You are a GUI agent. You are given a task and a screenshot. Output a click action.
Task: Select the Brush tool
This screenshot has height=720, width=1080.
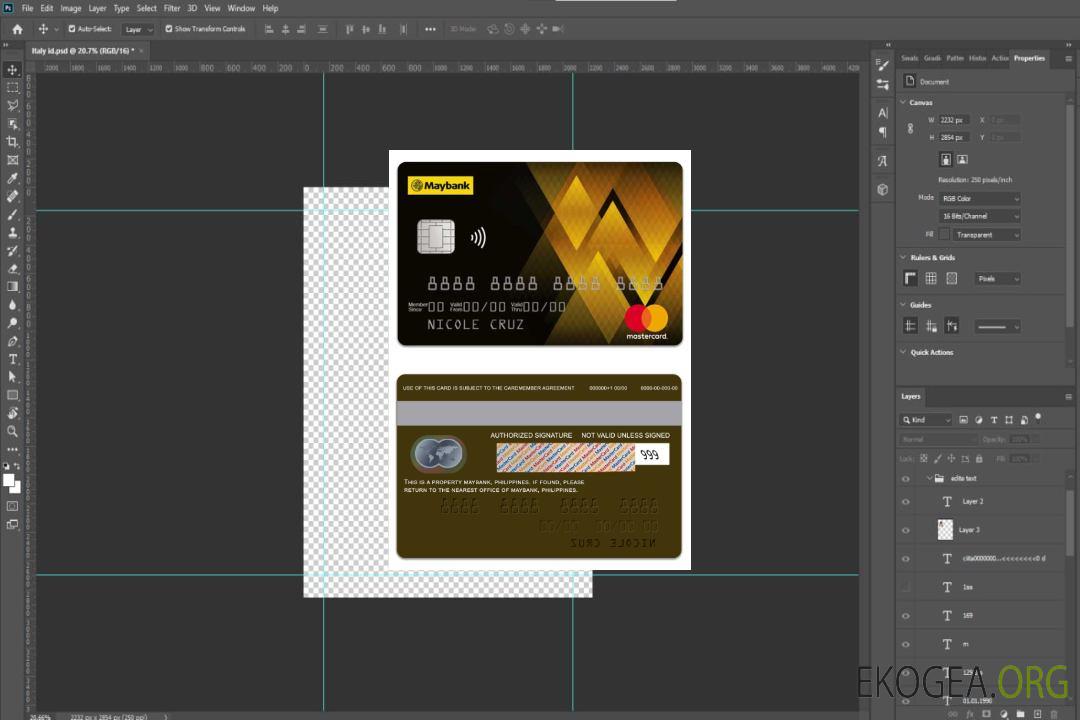tap(12, 214)
